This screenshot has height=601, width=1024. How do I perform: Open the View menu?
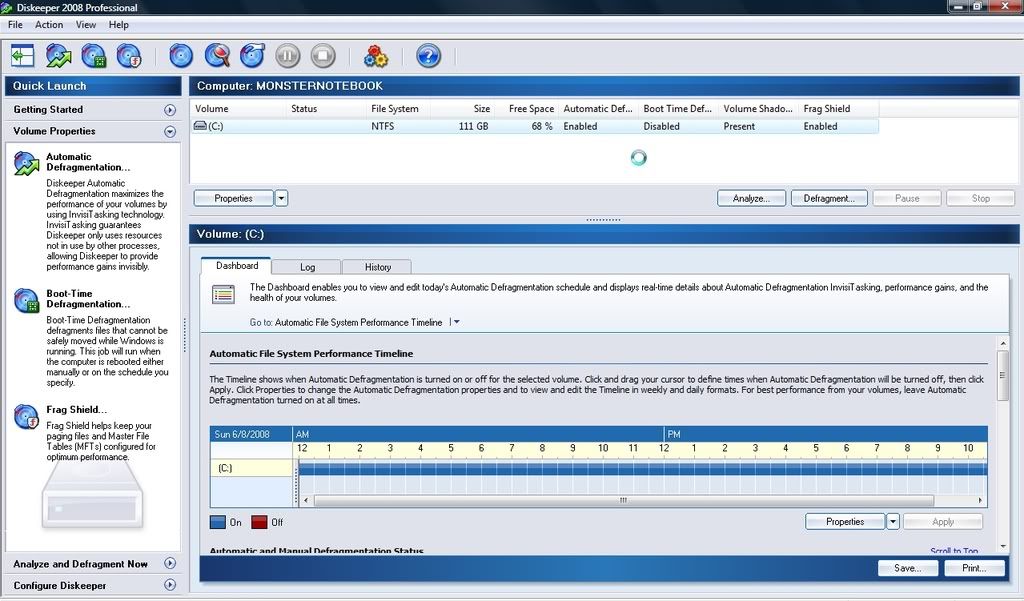(x=86, y=25)
